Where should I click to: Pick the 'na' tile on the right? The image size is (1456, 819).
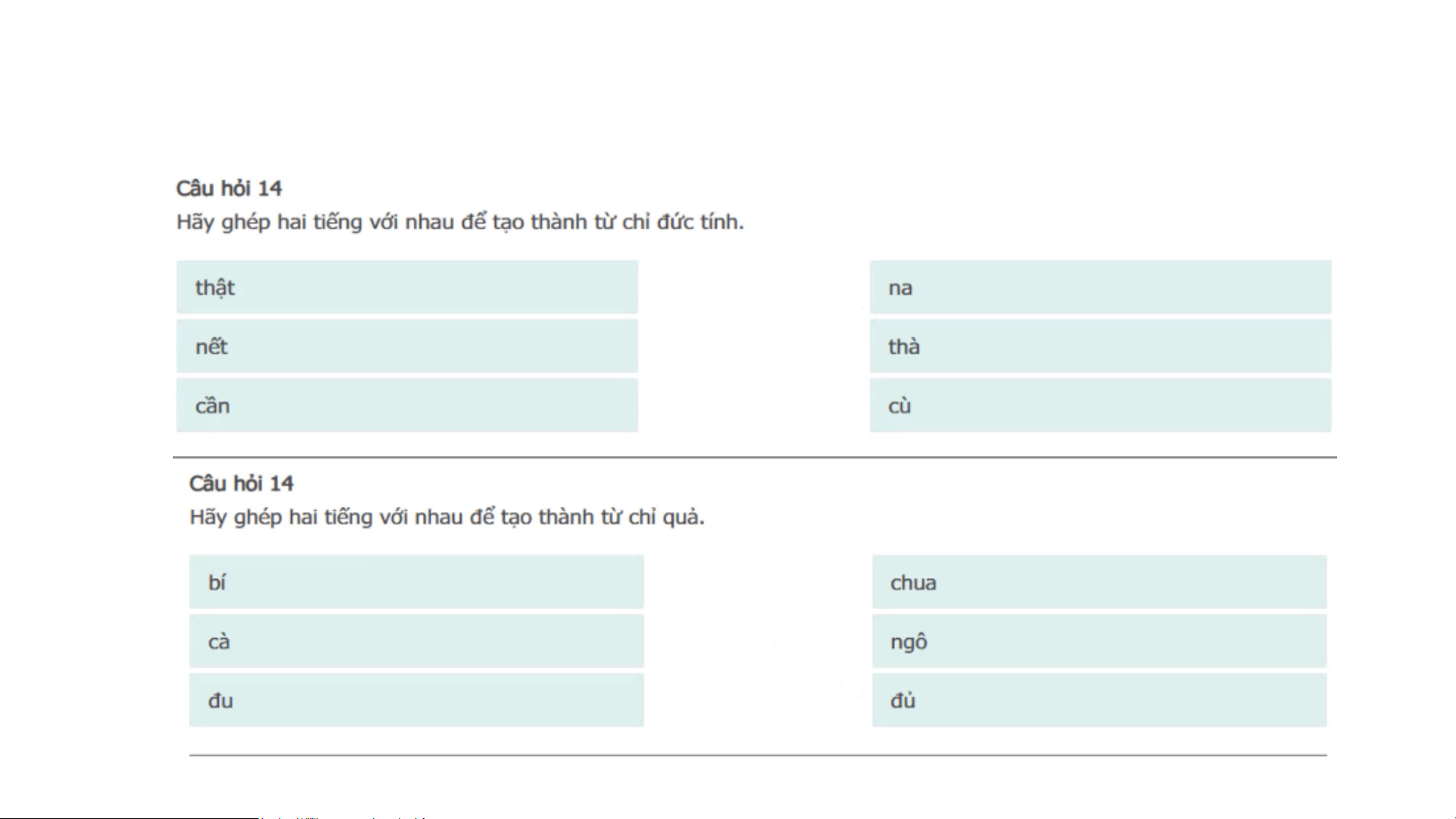coord(1100,287)
